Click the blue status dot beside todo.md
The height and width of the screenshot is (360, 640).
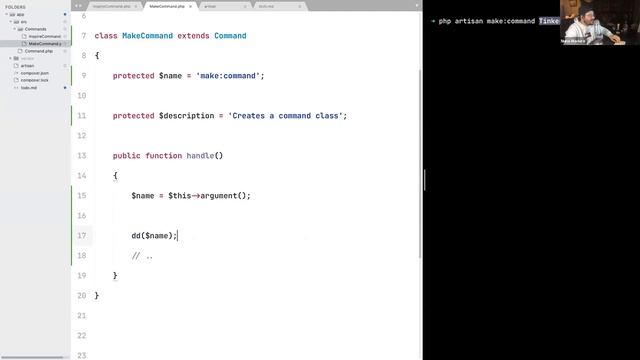pos(65,88)
